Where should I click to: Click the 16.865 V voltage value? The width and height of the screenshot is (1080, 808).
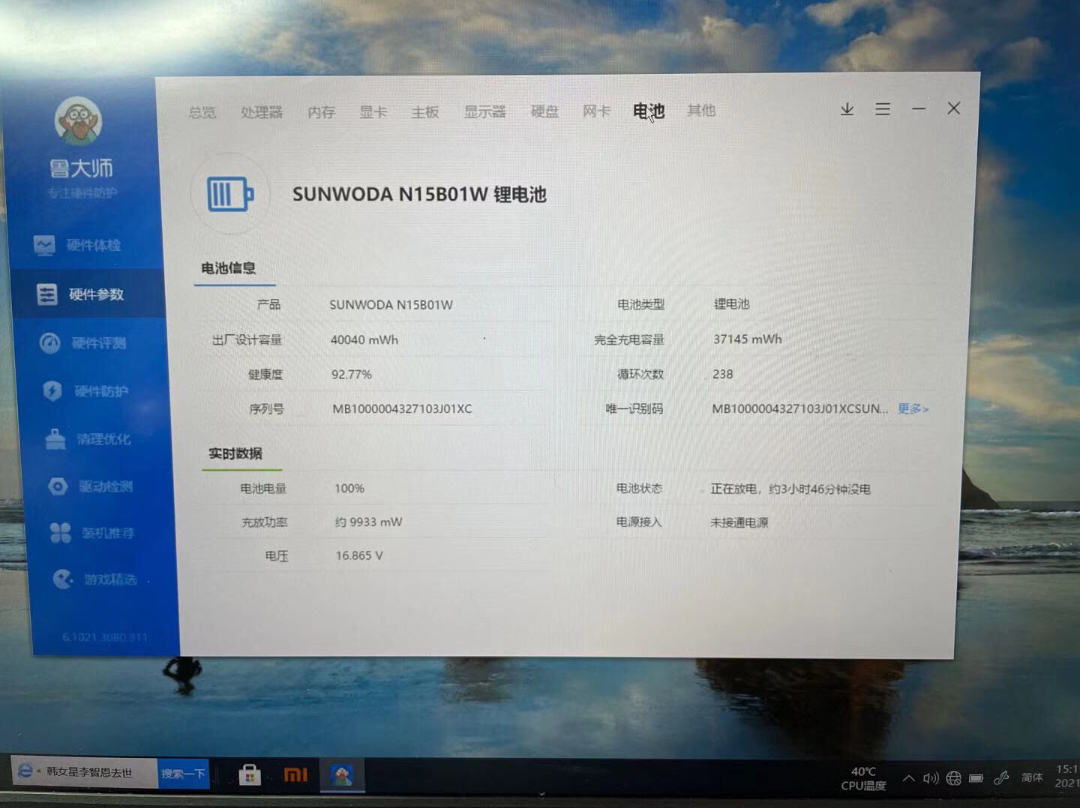359,555
